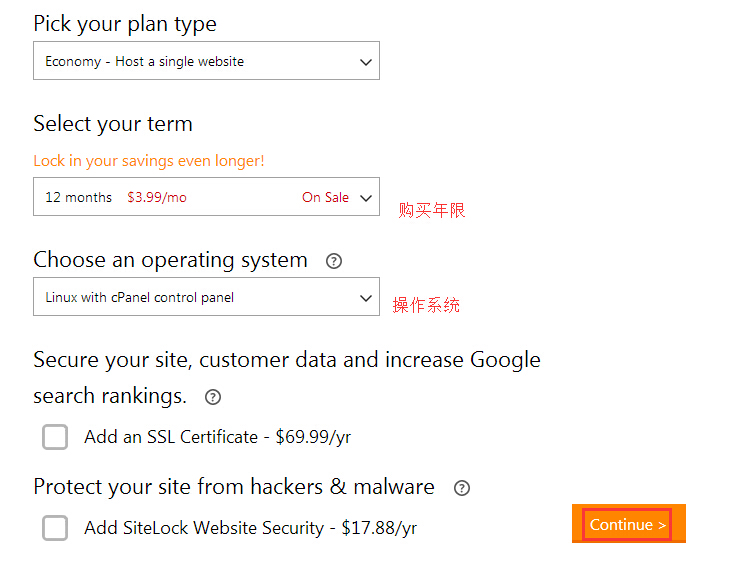This screenshot has width=756, height=575.
Task: Click the $3.99/mo price in term box
Action: point(157,198)
